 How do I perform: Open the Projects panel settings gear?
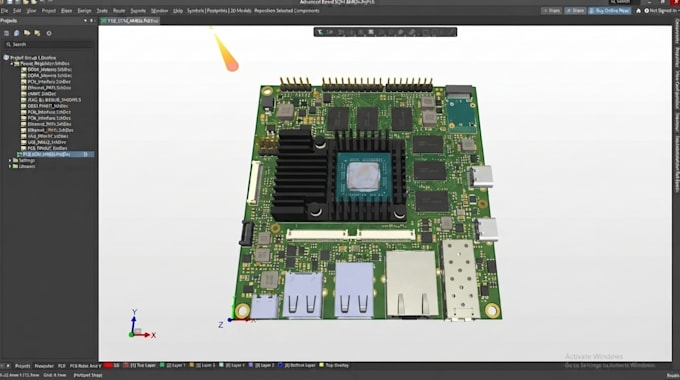tap(49, 33)
